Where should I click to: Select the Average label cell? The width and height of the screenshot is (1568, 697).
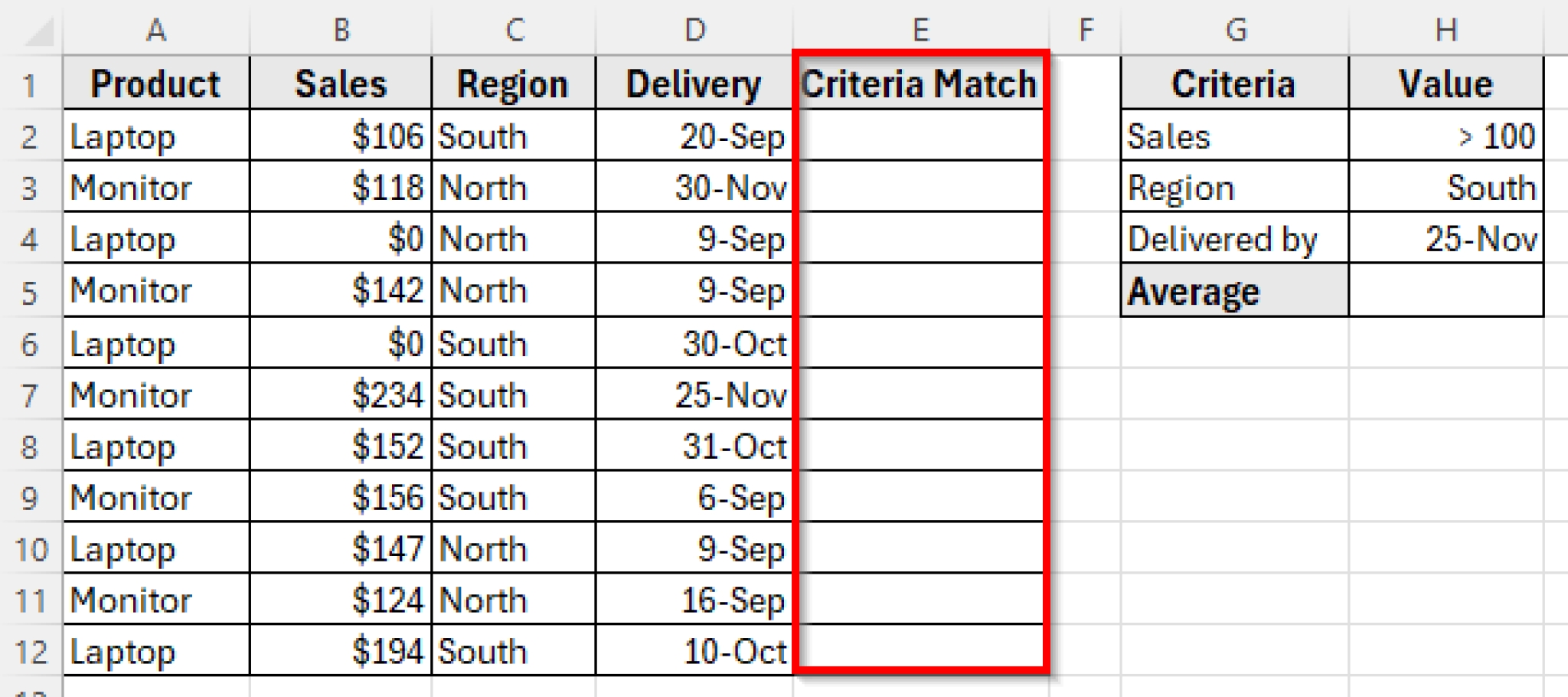(1233, 290)
